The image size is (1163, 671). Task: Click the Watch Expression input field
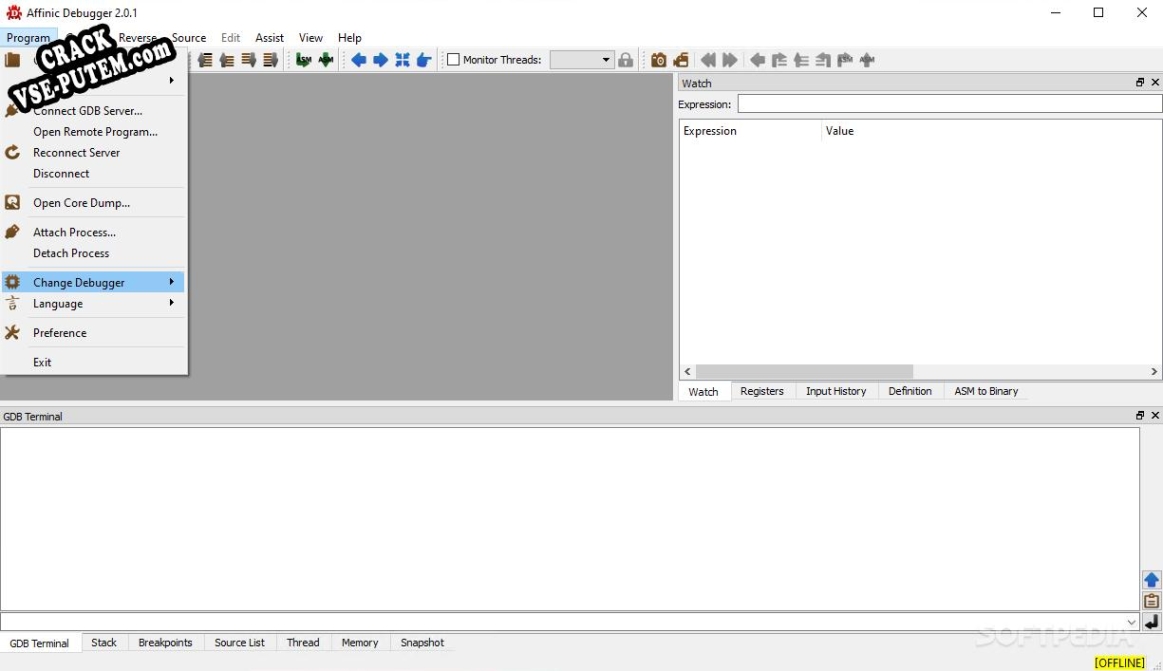(949, 105)
